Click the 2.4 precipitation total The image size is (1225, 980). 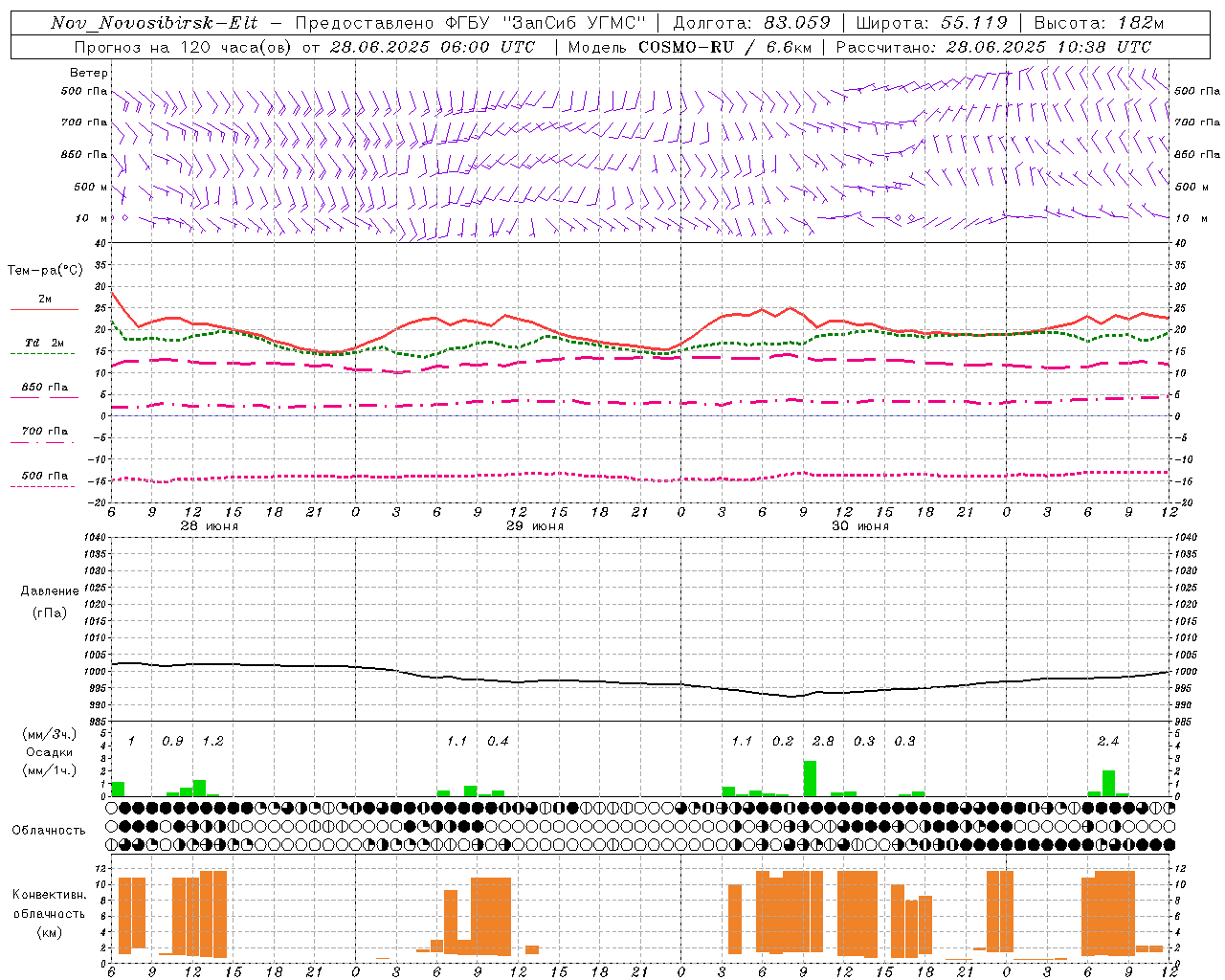(x=1108, y=742)
